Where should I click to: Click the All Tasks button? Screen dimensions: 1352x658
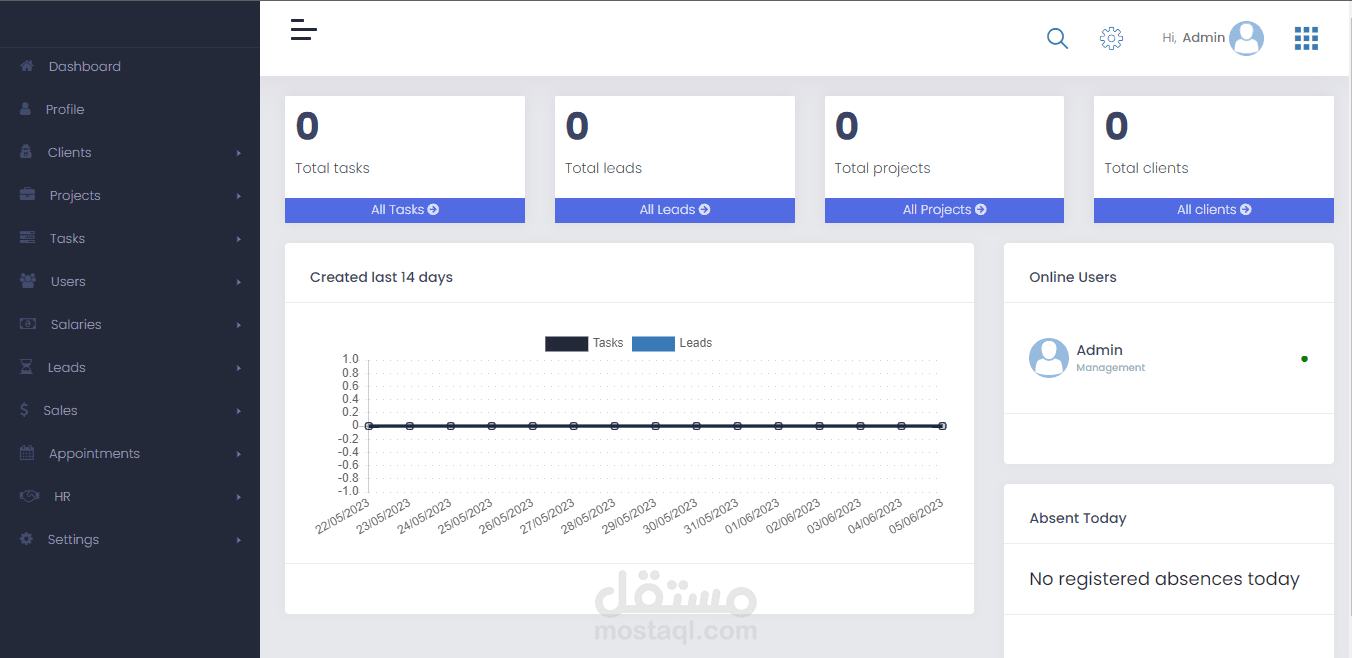coord(405,210)
